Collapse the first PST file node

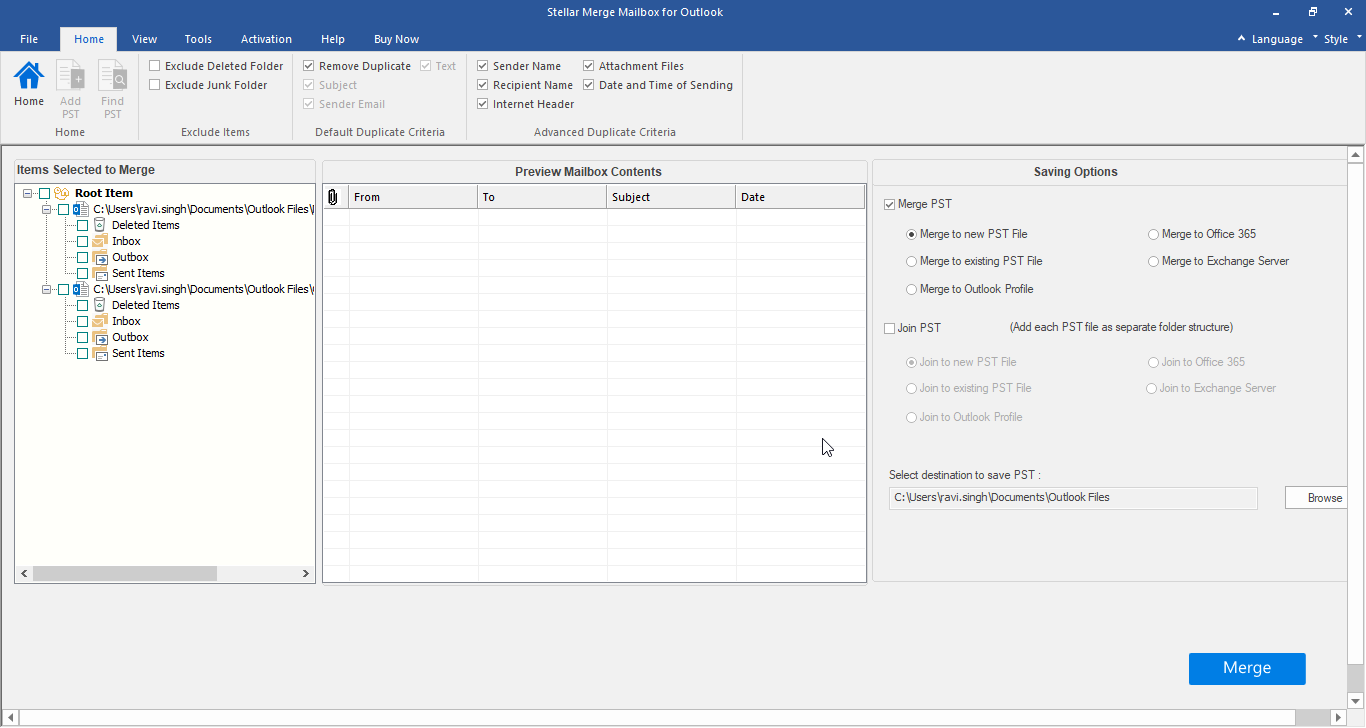coord(47,209)
